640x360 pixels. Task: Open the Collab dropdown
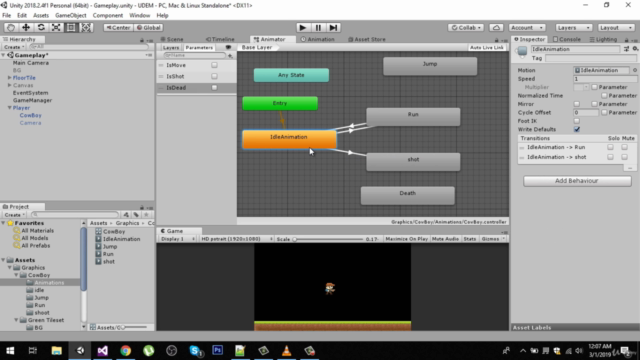point(466,27)
